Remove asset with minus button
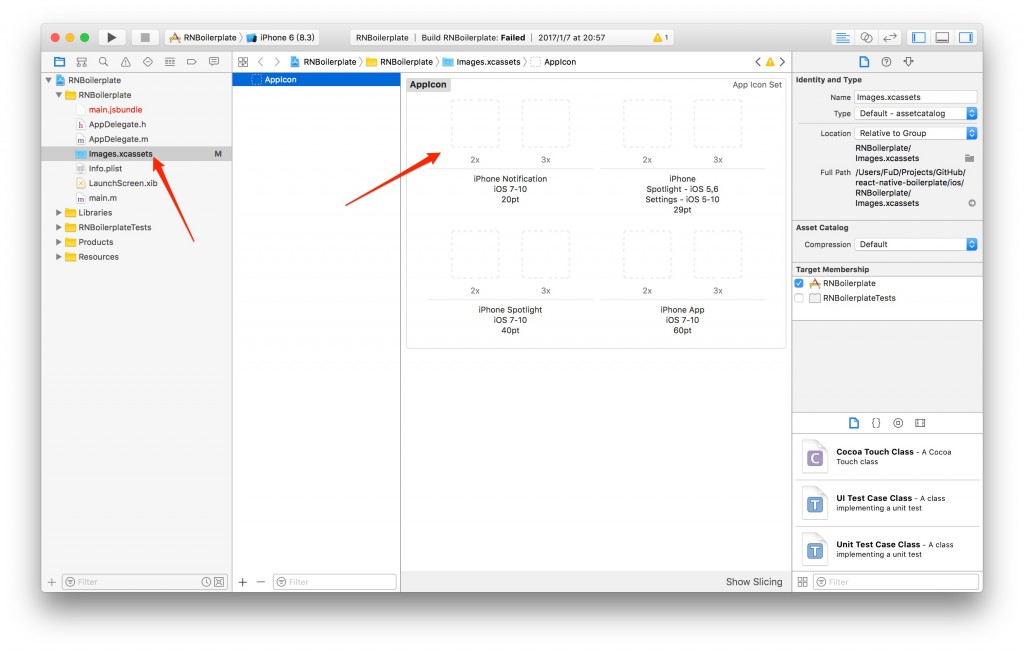The width and height of the screenshot is (1024, 651). click(x=261, y=582)
